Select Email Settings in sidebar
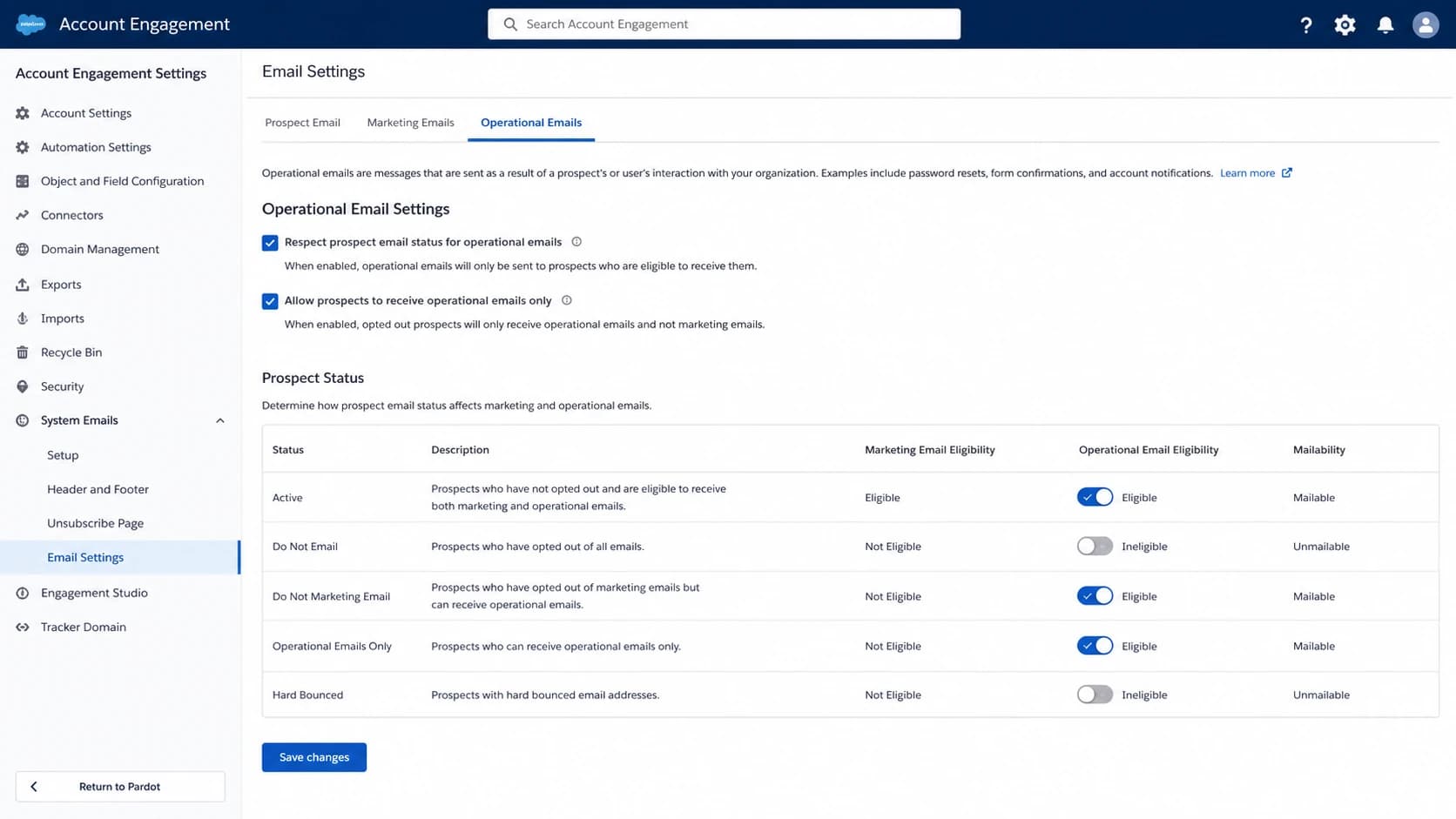 coord(120,557)
